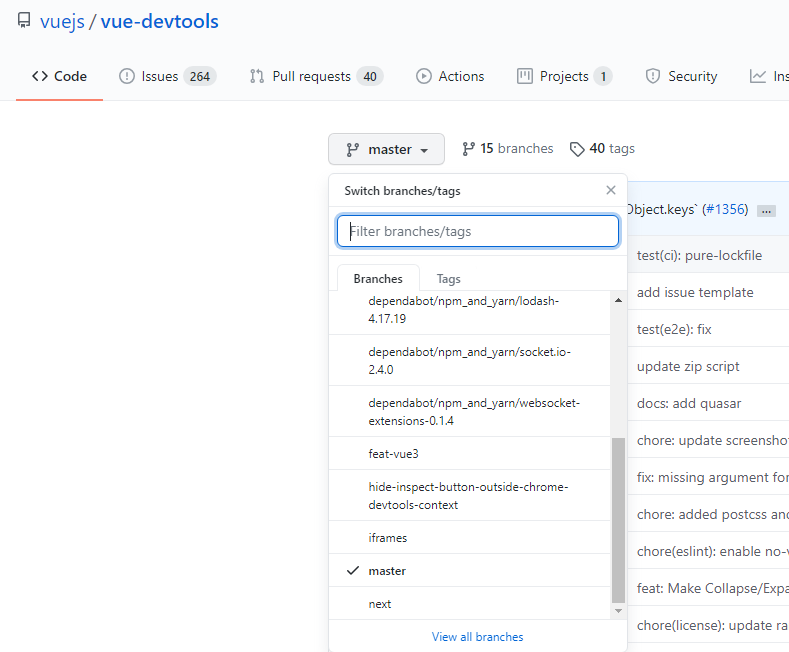Image resolution: width=789 pixels, height=652 pixels.
Task: Click the Actions play icon
Action: pyautogui.click(x=424, y=76)
